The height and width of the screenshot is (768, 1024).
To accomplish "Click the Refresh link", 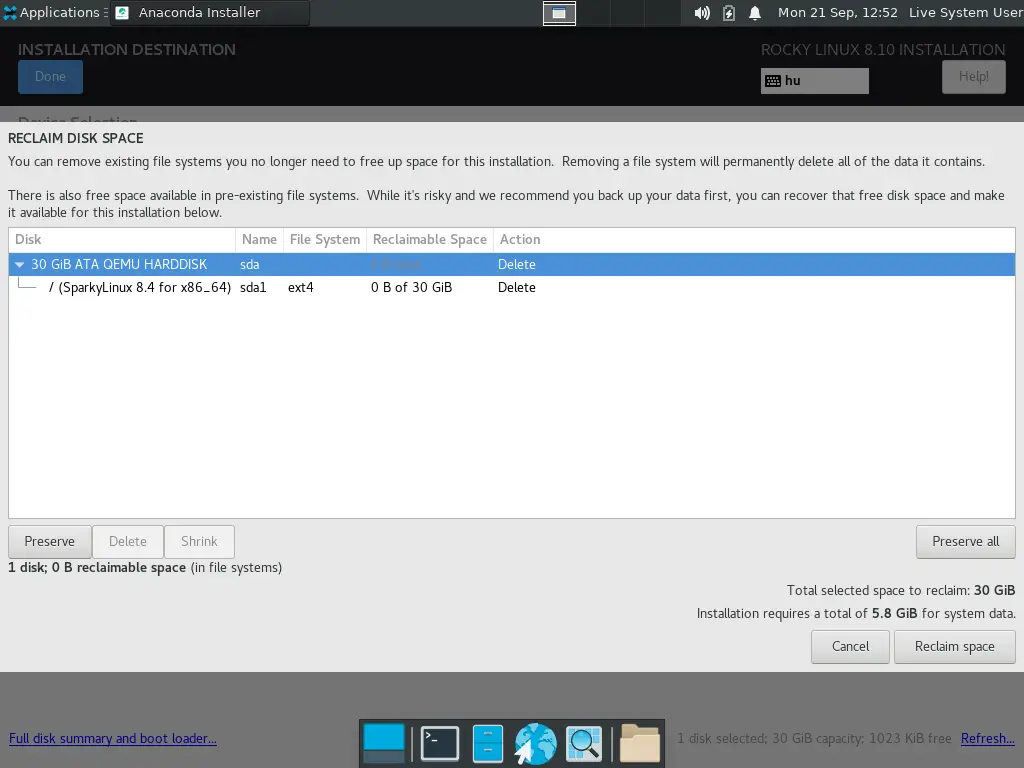I will pyautogui.click(x=987, y=739).
